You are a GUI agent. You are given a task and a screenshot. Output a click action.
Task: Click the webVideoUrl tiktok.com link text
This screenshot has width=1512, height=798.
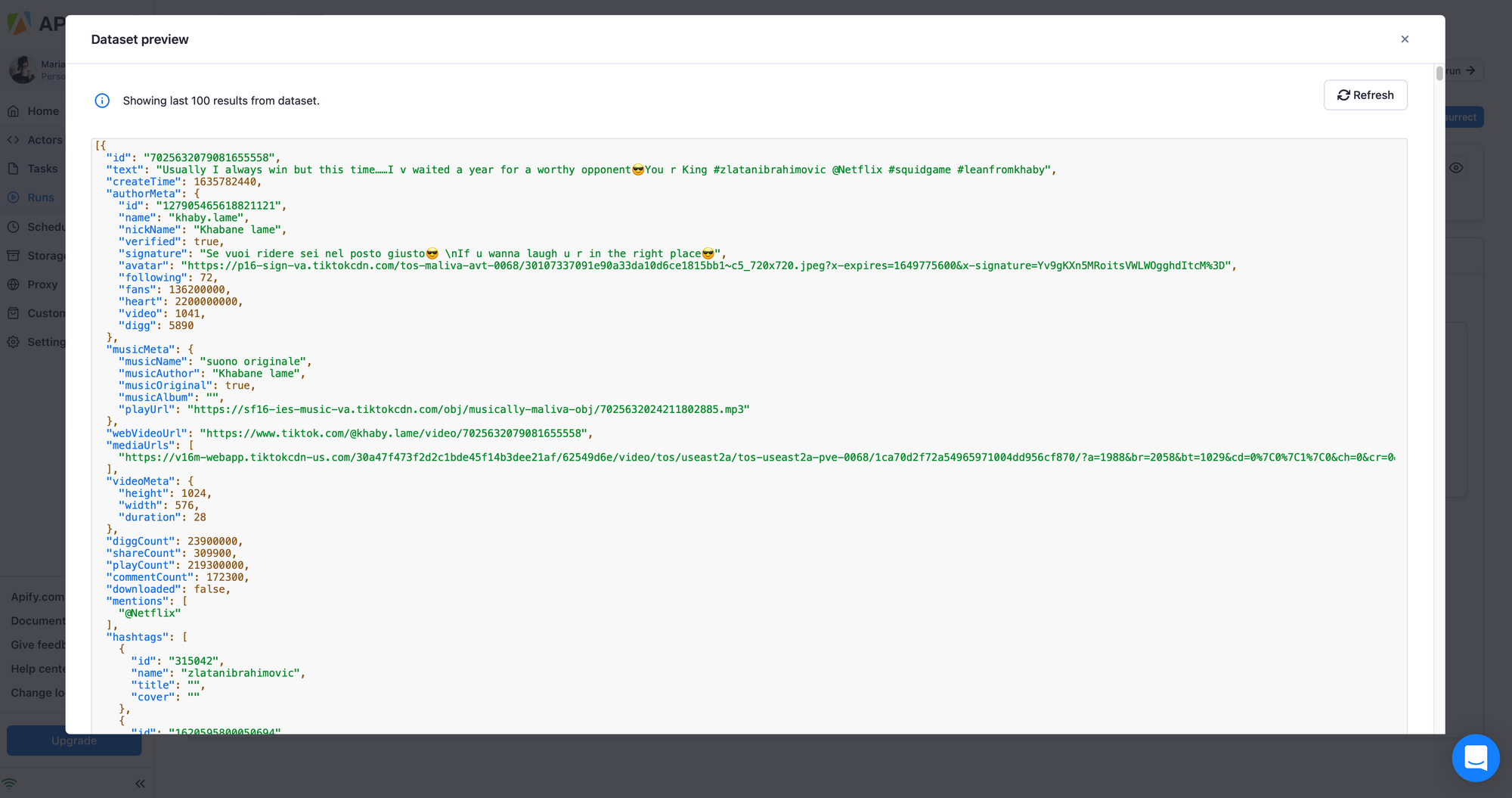click(393, 433)
